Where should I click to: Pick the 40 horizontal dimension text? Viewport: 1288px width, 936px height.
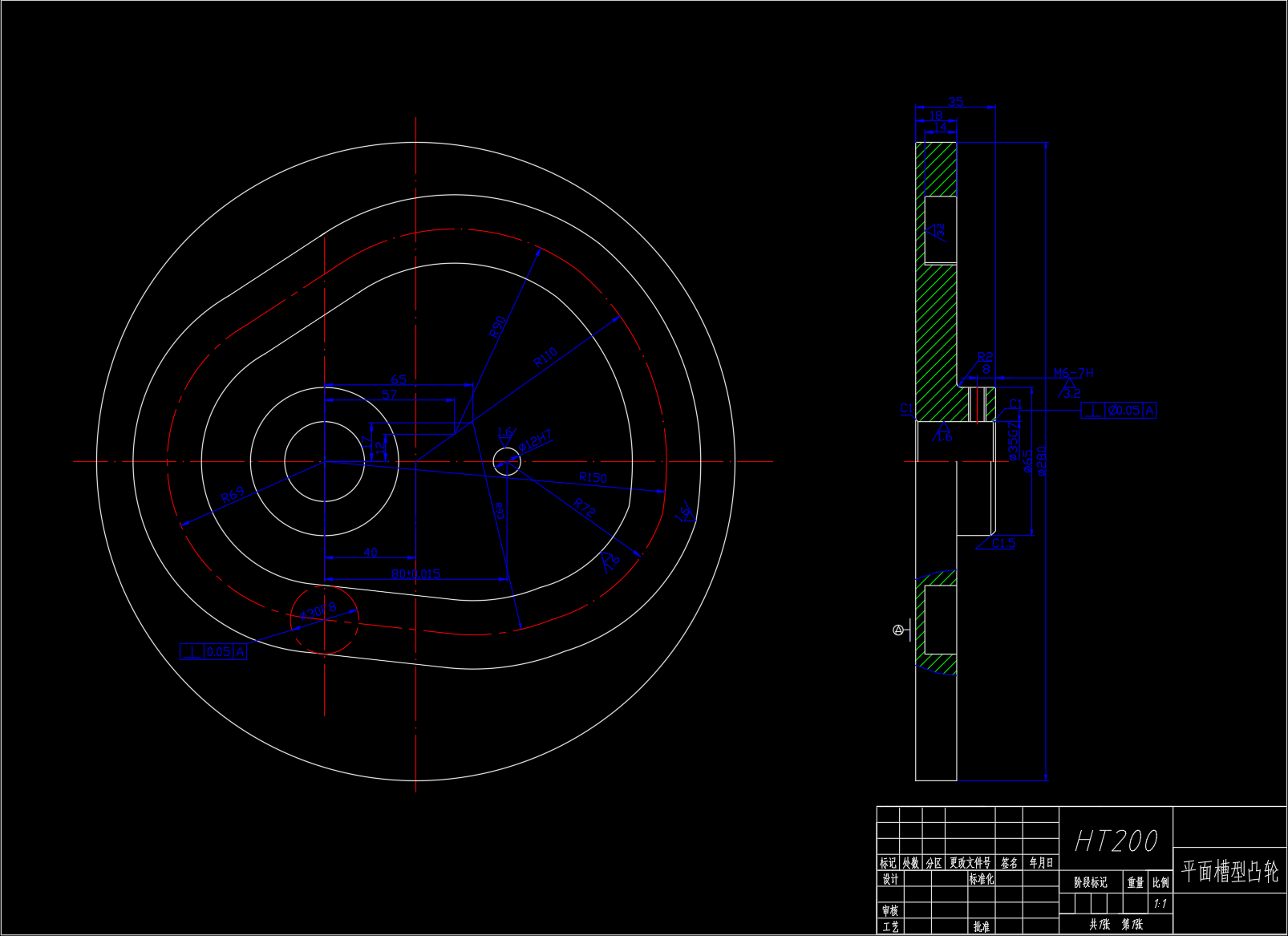(x=371, y=553)
